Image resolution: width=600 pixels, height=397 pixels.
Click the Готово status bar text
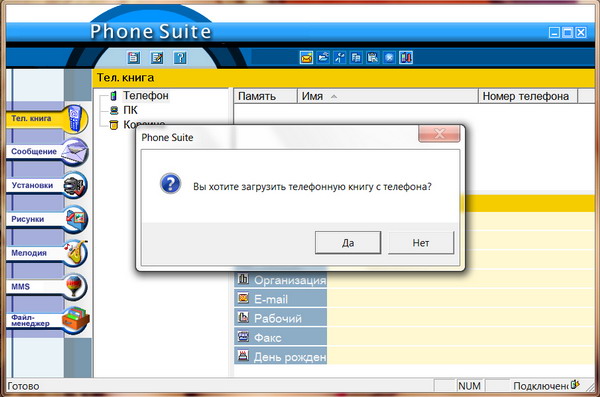coord(23,386)
